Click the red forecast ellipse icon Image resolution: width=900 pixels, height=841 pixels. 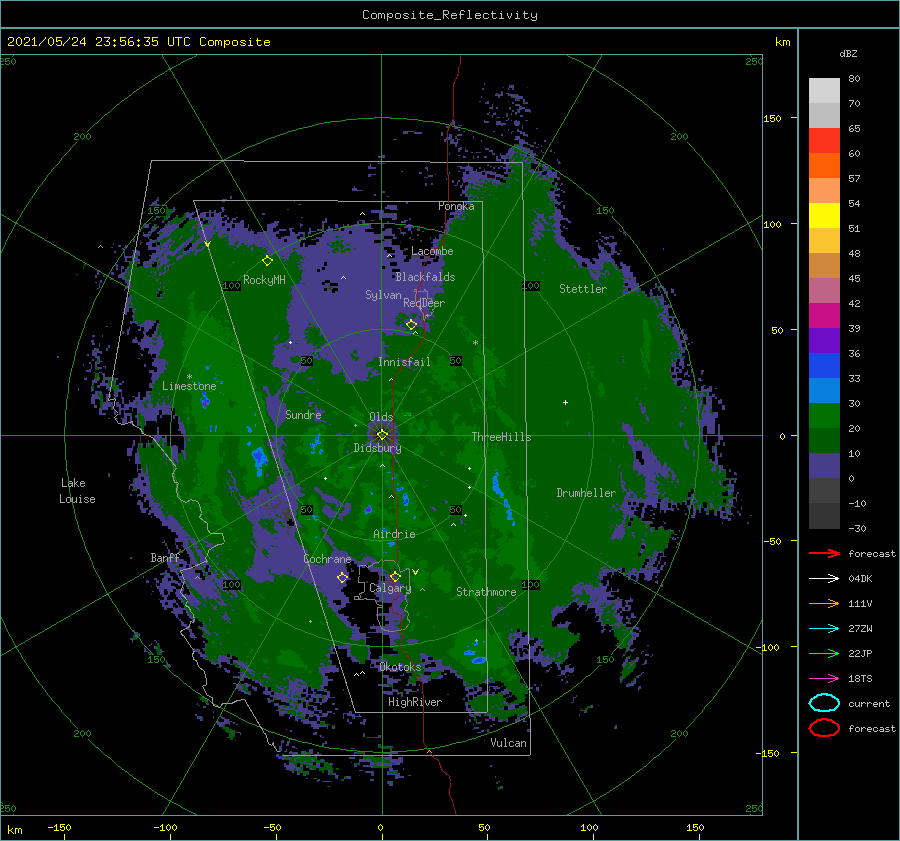tap(824, 728)
